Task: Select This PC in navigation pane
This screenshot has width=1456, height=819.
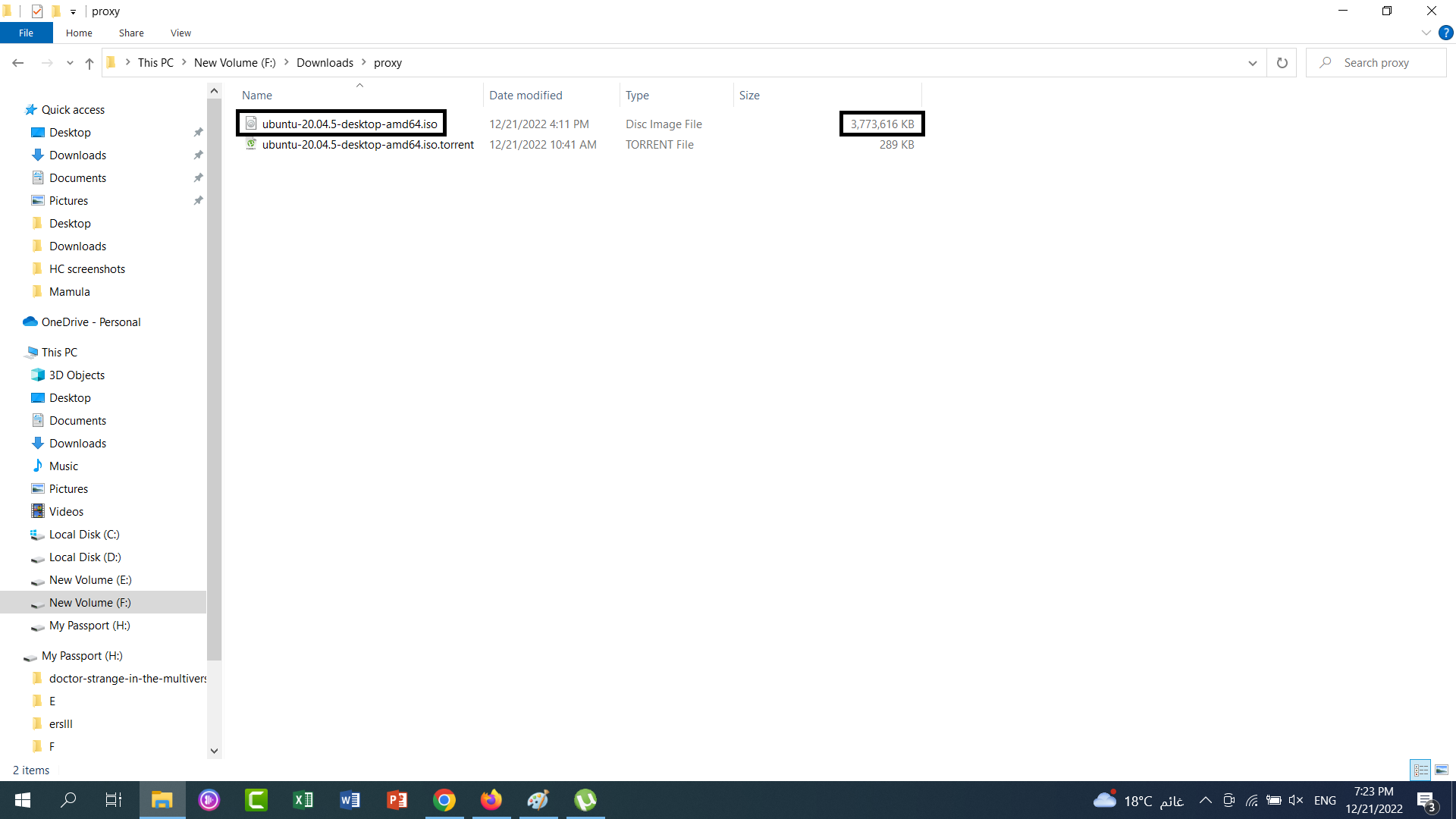Action: point(59,353)
